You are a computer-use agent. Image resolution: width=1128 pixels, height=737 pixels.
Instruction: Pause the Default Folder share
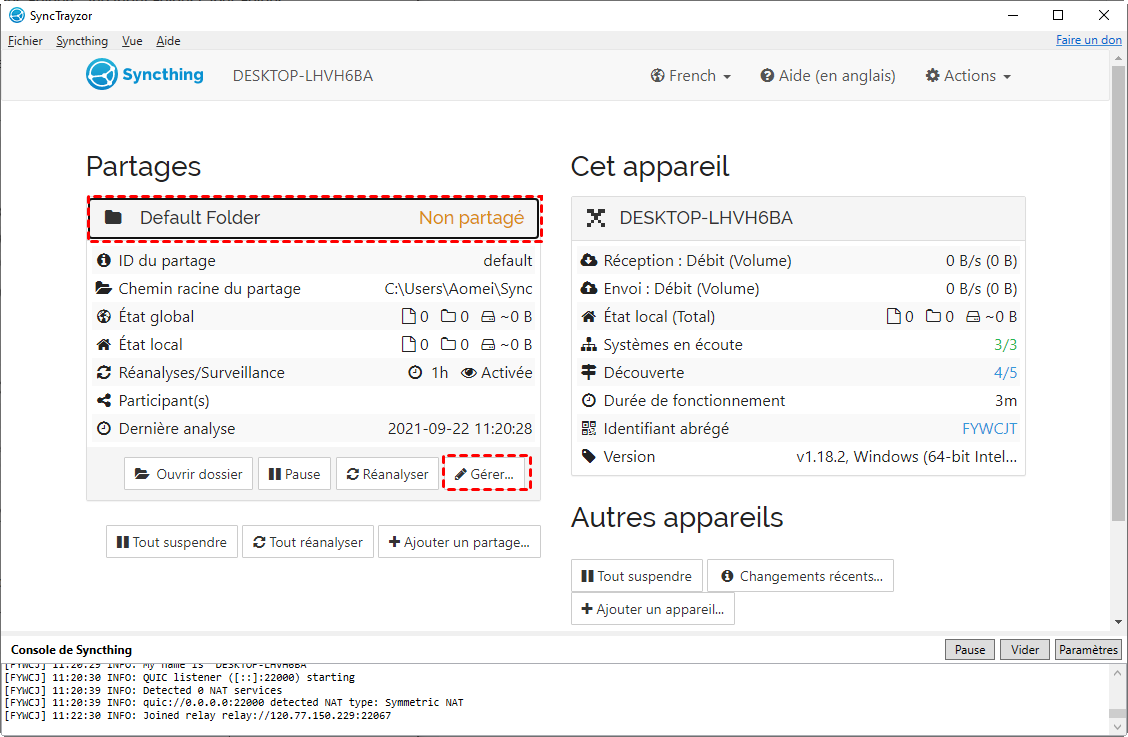click(294, 474)
